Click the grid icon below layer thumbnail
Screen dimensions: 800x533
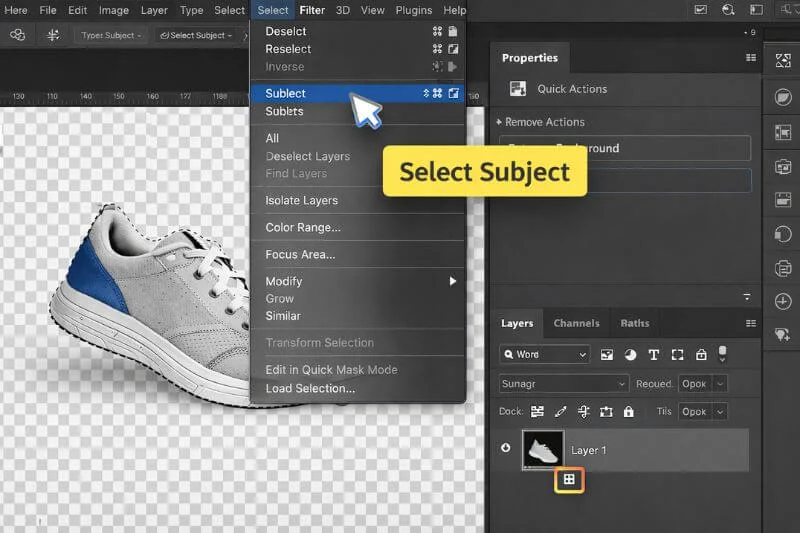(569, 479)
